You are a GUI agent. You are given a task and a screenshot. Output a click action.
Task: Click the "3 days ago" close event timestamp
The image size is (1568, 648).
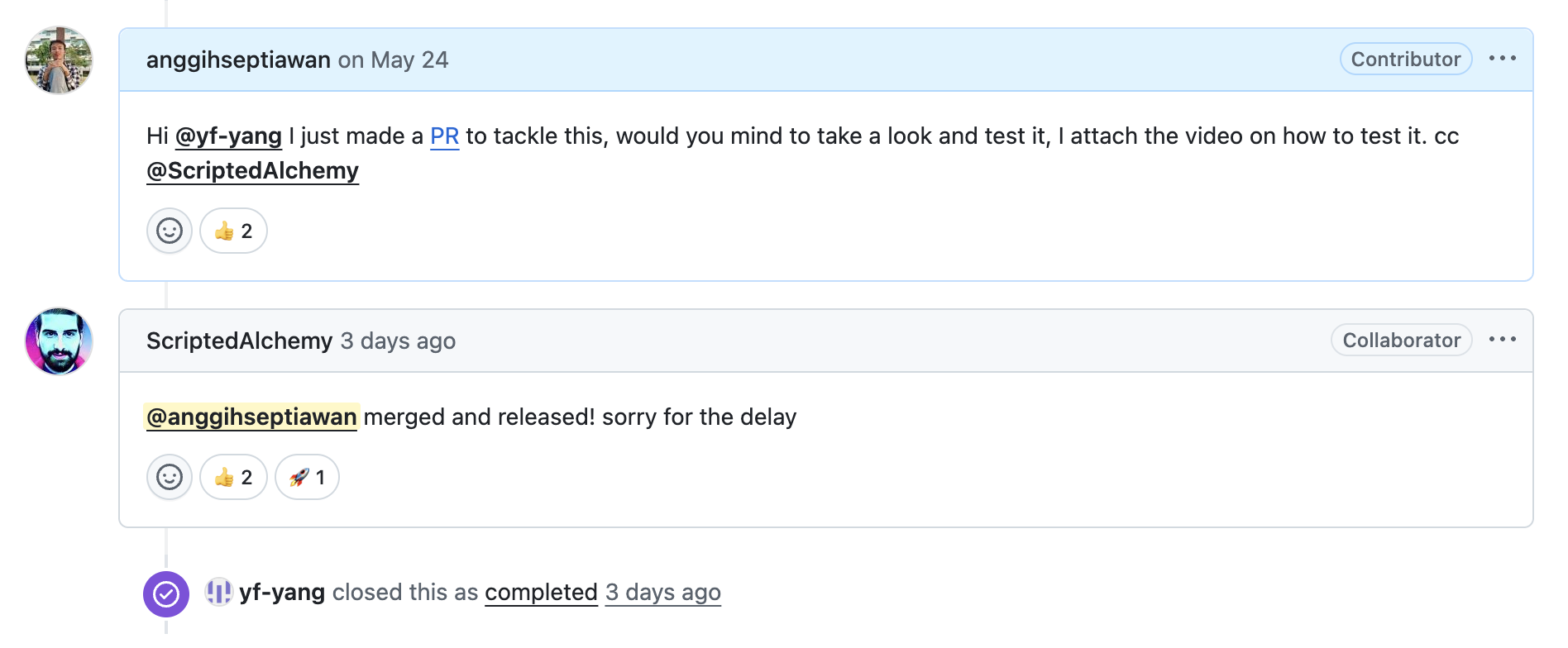(x=662, y=592)
